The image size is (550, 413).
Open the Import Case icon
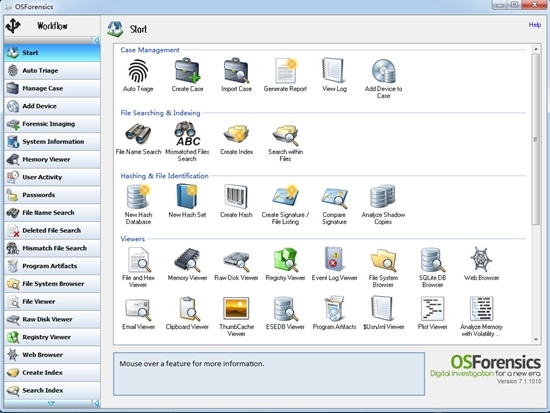(236, 71)
